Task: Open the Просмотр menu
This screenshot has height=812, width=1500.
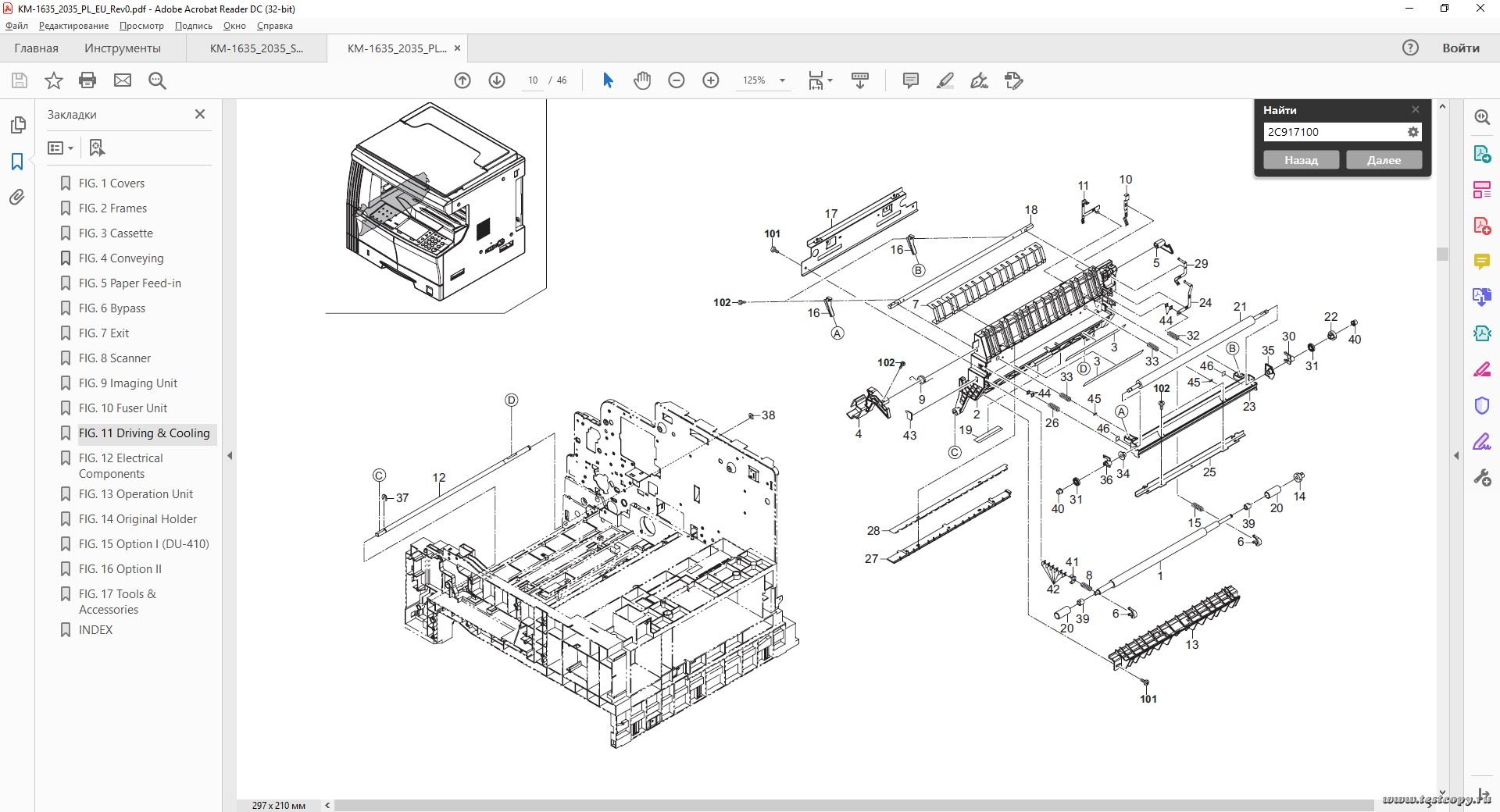Action: pos(141,26)
